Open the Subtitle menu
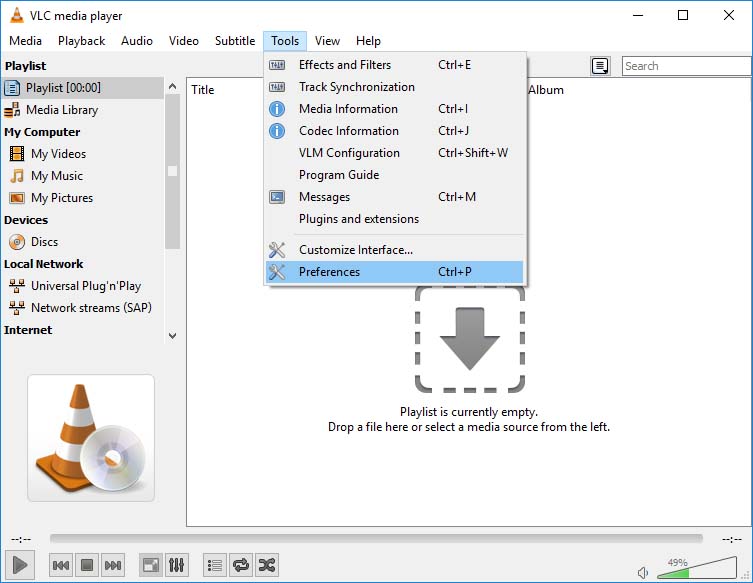 click(x=235, y=41)
